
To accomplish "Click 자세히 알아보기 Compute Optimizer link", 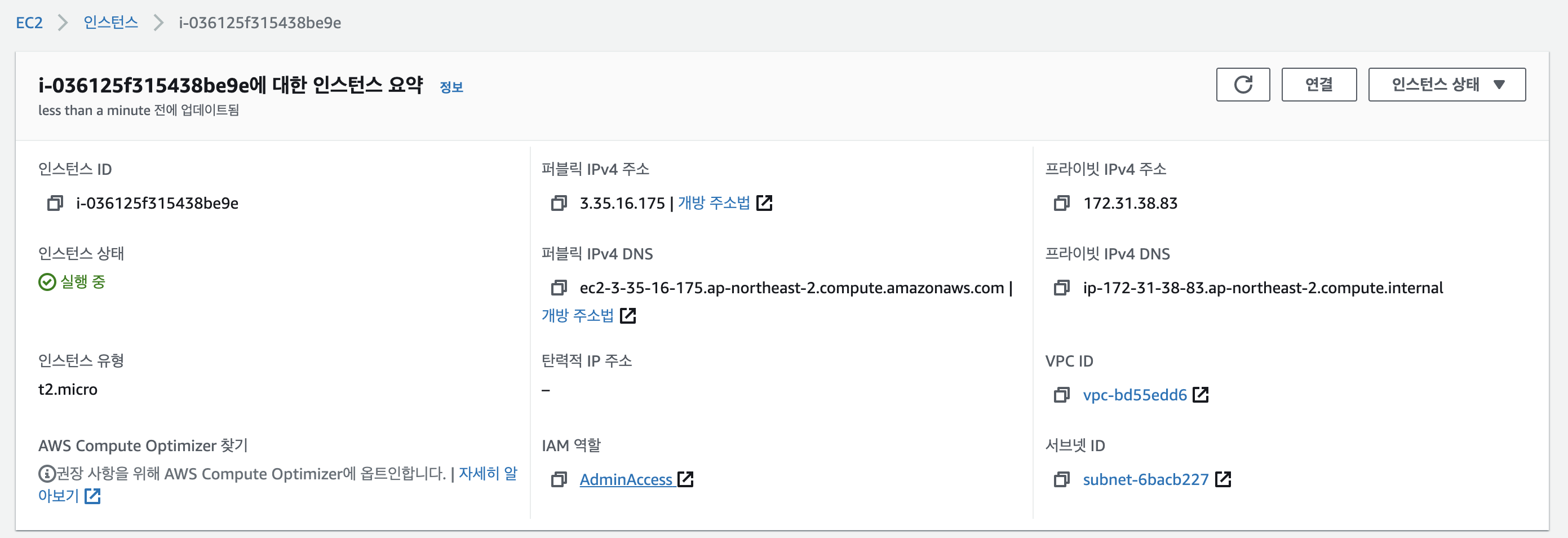I will point(487,473).
